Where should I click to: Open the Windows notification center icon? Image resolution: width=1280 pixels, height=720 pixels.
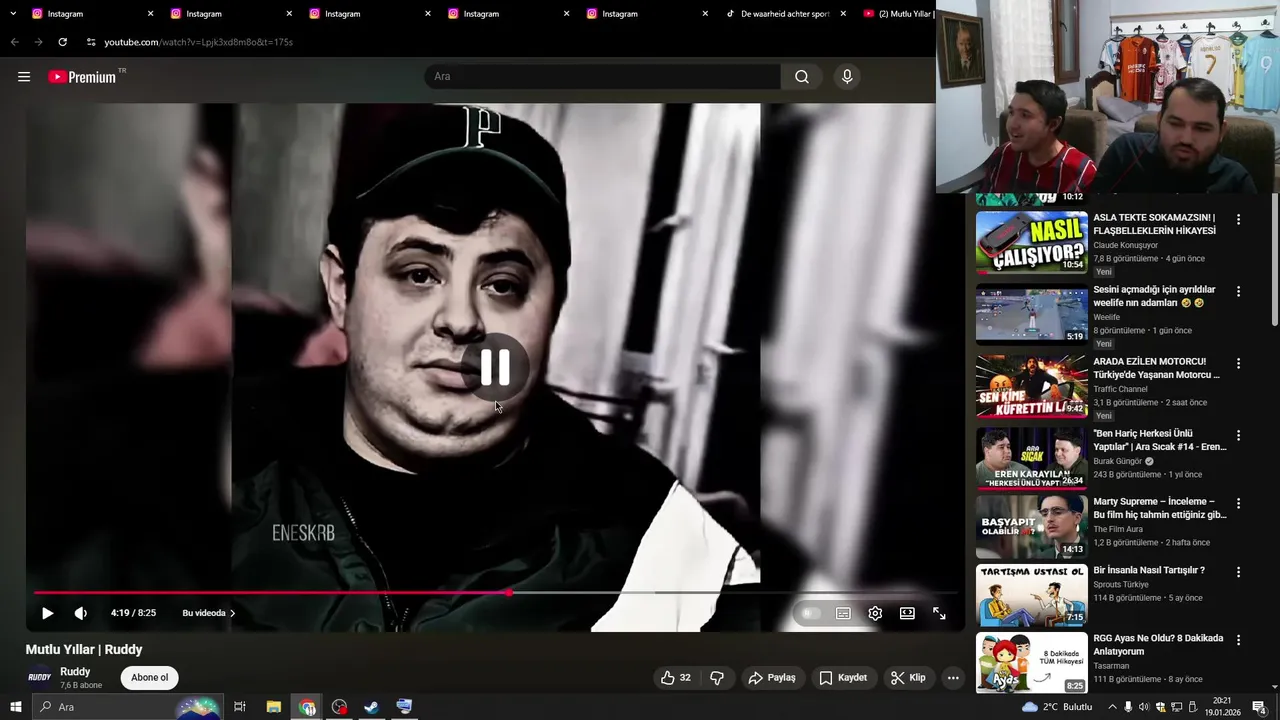click(1259, 707)
